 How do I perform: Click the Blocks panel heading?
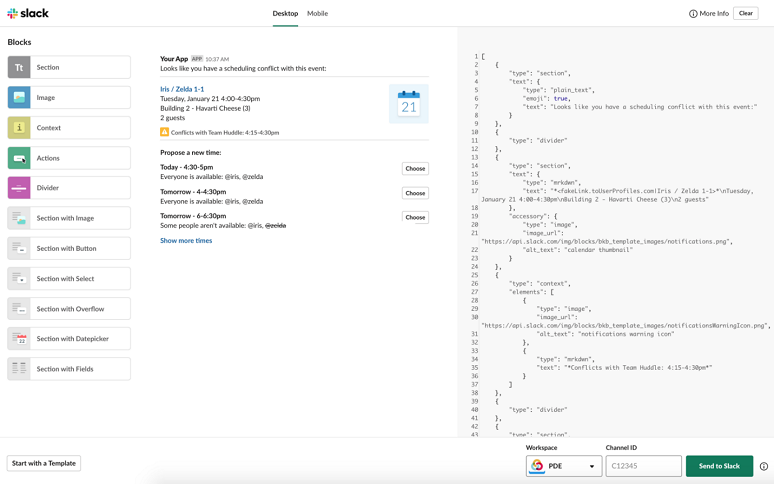(x=19, y=42)
